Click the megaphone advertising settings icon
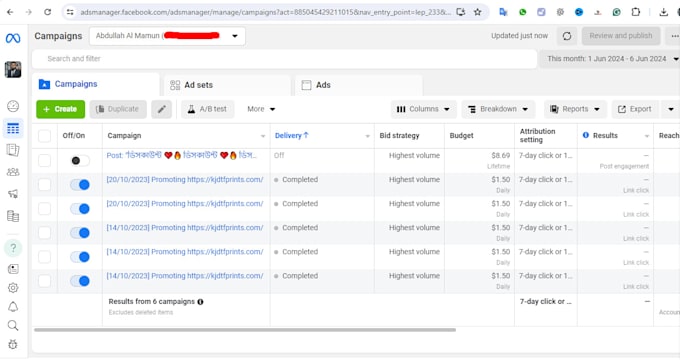 coord(13,193)
